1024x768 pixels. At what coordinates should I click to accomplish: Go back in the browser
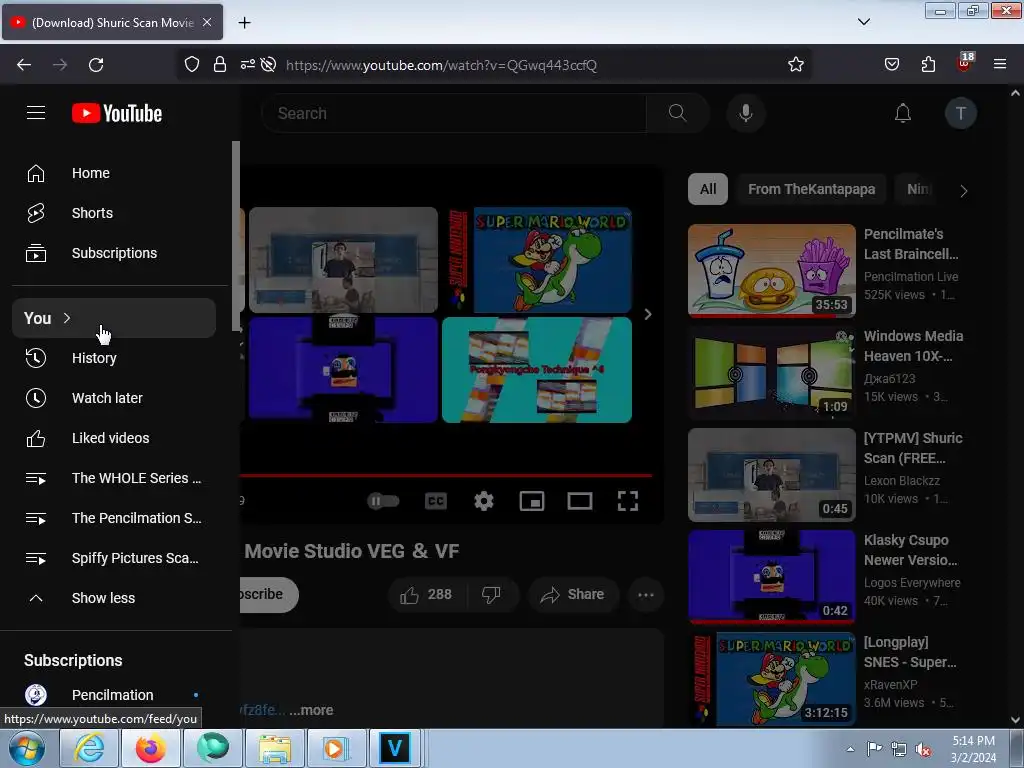(24, 65)
